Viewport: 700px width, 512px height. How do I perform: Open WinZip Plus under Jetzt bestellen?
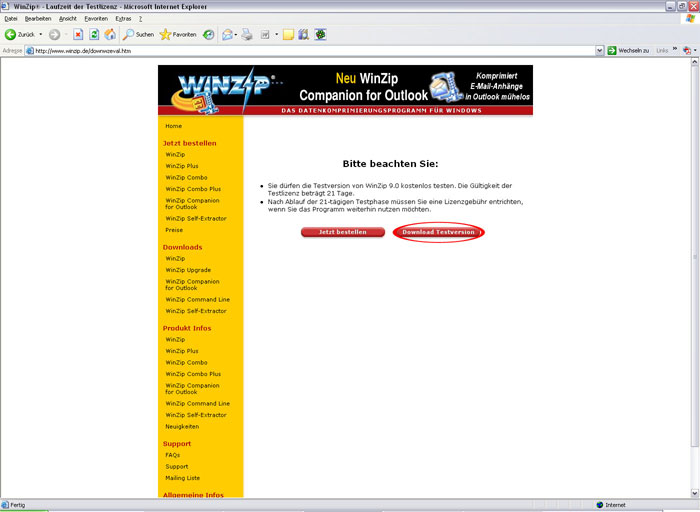pos(182,166)
